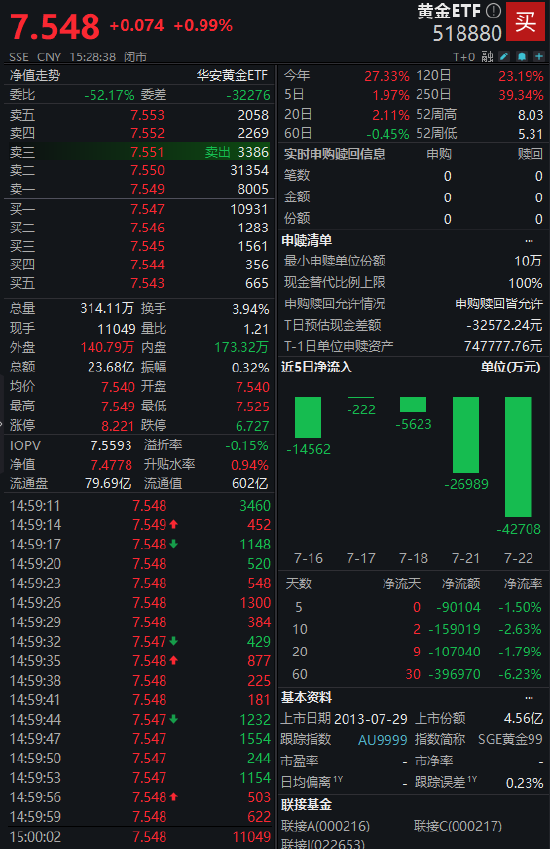Click the IOPV value 7.5593
The image size is (550, 849).
111,446
